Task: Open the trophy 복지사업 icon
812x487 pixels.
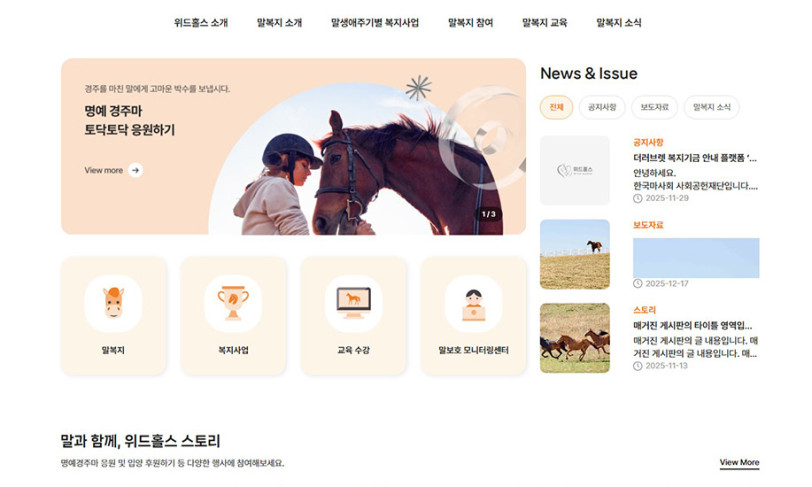Action: (233, 303)
